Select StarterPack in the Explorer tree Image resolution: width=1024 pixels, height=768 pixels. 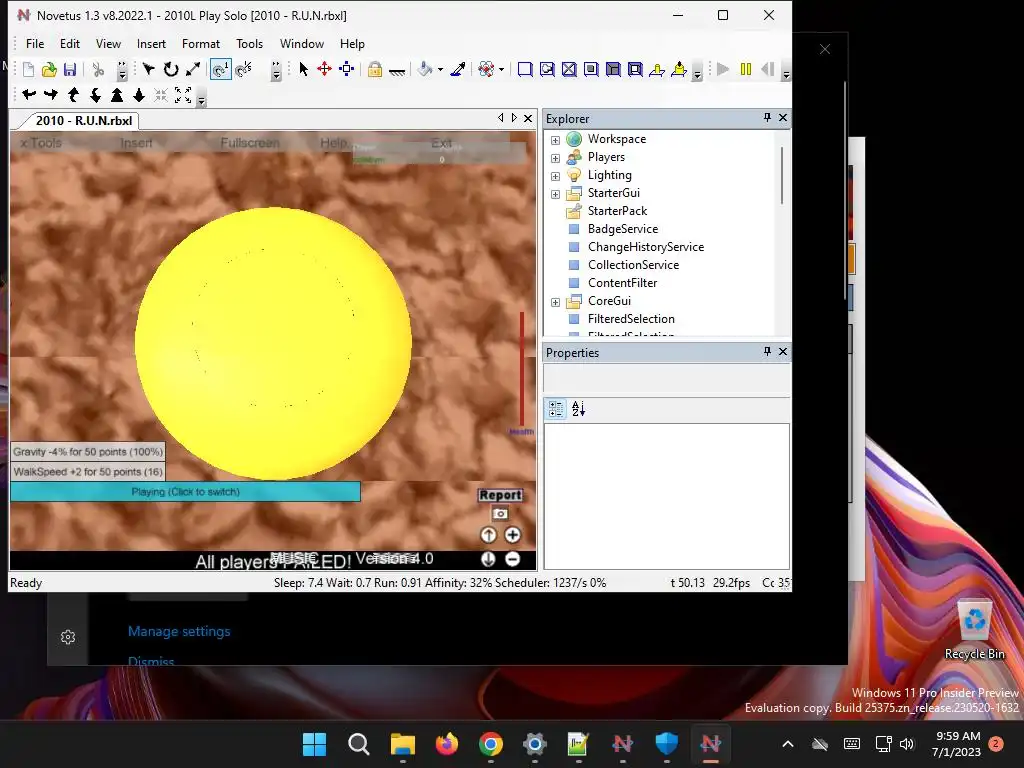pyautogui.click(x=617, y=211)
